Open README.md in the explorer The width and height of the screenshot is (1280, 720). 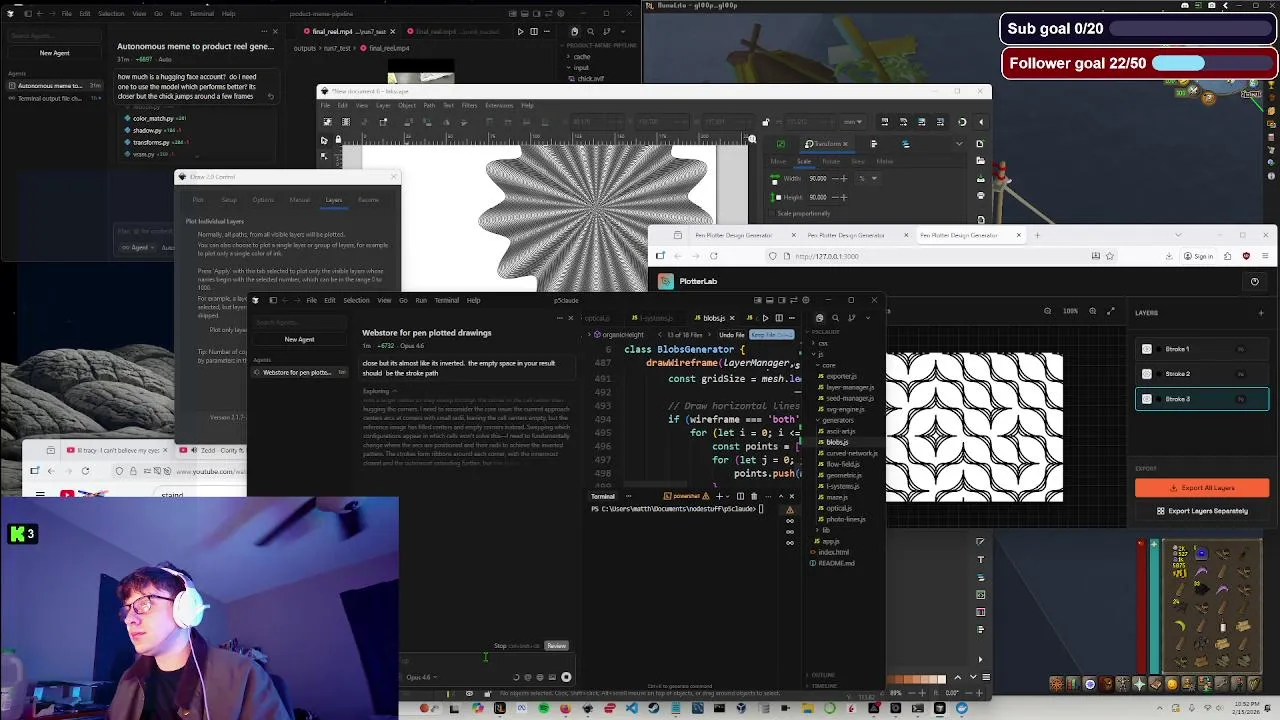point(836,563)
